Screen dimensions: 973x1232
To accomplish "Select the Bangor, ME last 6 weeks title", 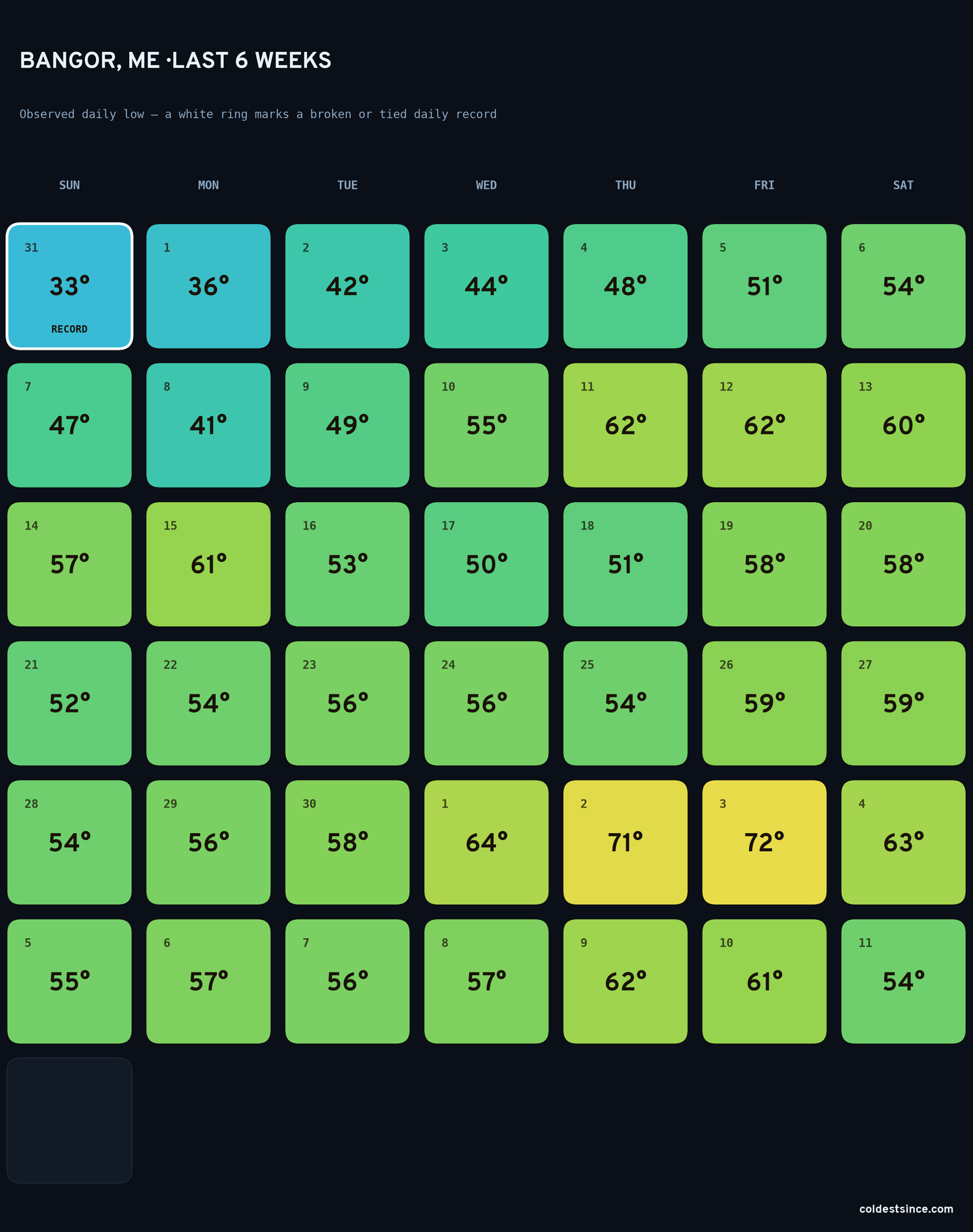I will click(x=175, y=60).
